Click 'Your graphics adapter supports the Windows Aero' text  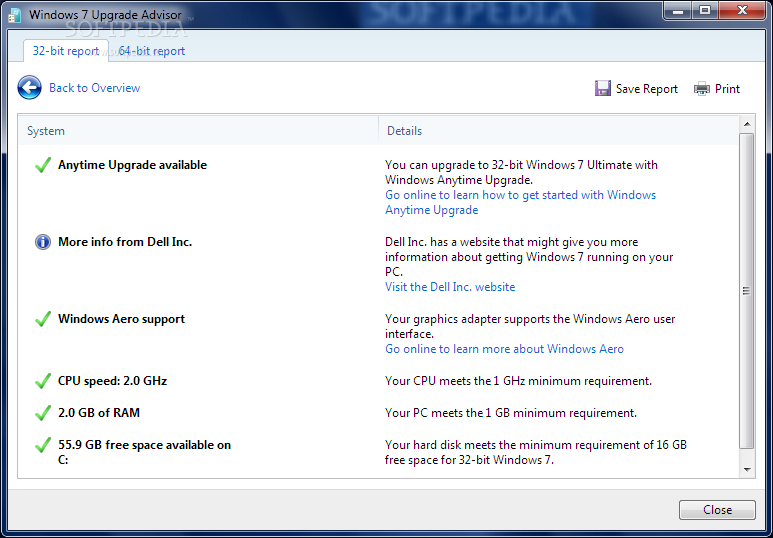[530, 326]
